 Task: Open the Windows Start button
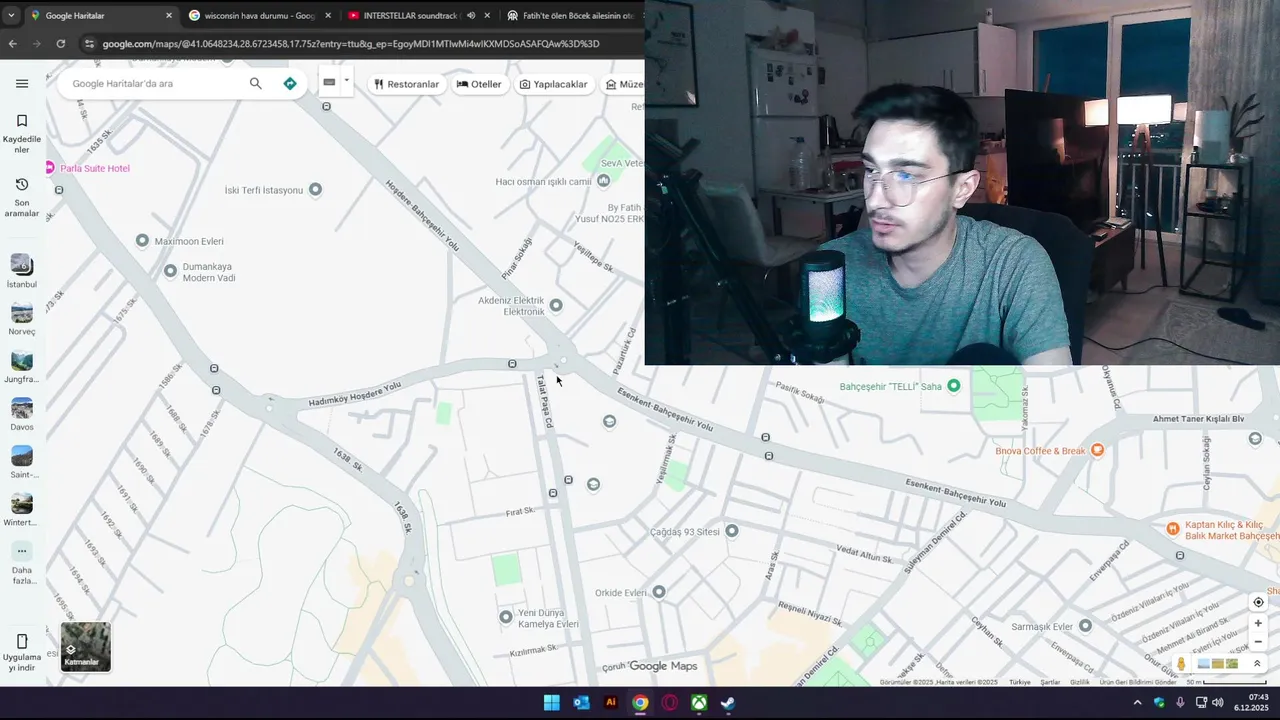pos(552,703)
